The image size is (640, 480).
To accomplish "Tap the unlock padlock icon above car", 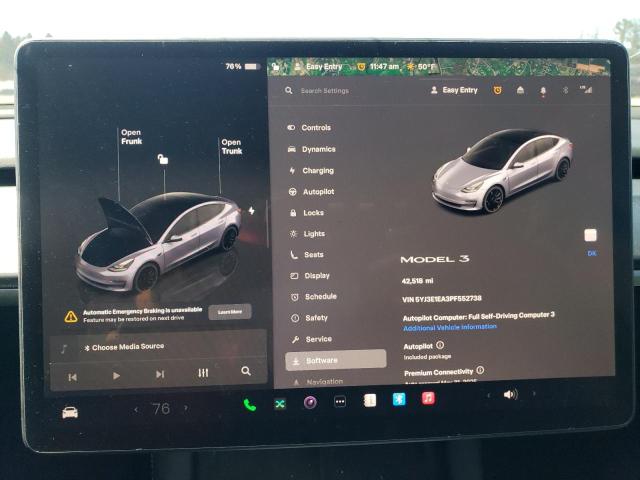I will [x=163, y=159].
